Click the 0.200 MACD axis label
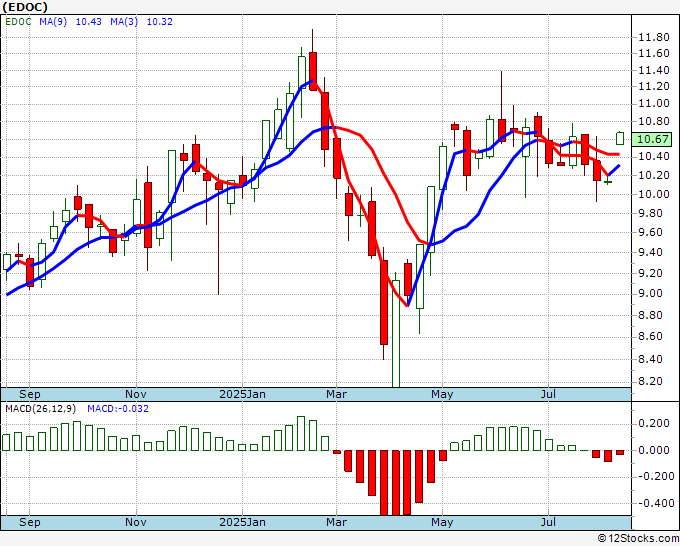The image size is (680, 546). pos(654,423)
